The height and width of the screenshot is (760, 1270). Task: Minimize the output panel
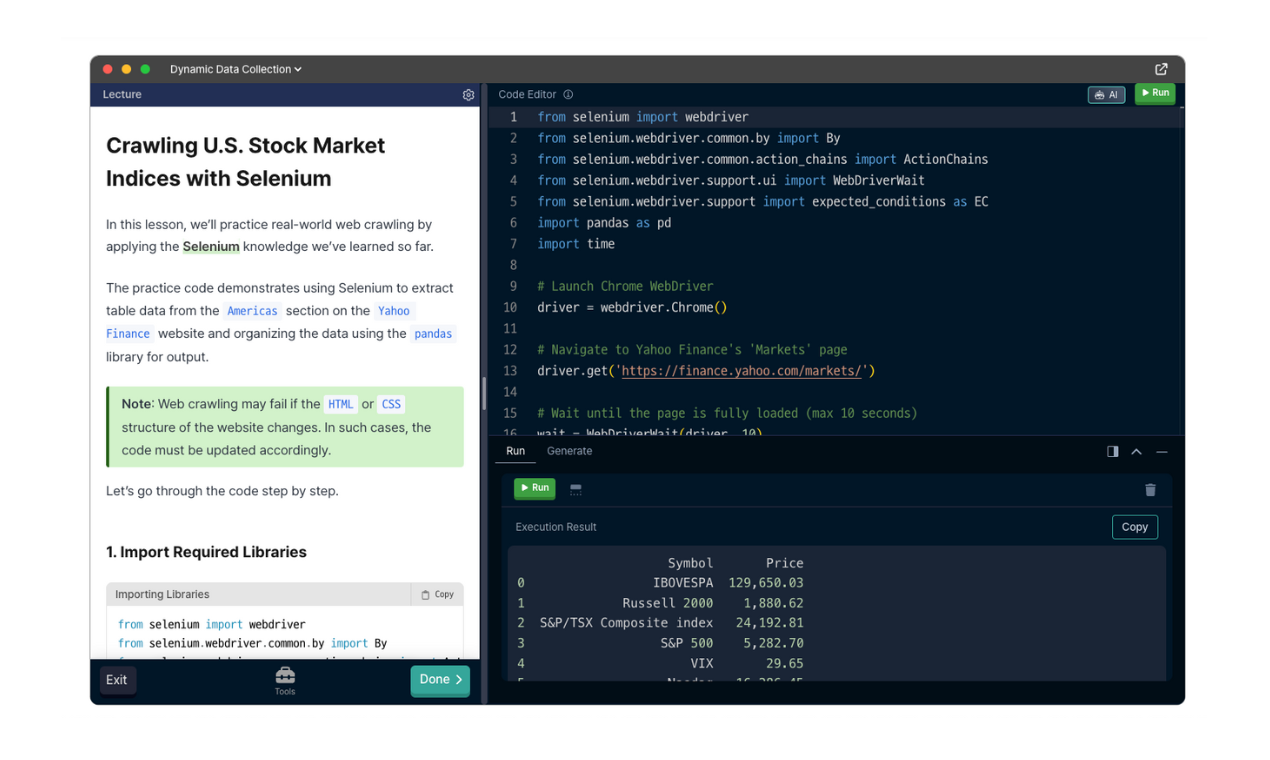click(x=1161, y=452)
